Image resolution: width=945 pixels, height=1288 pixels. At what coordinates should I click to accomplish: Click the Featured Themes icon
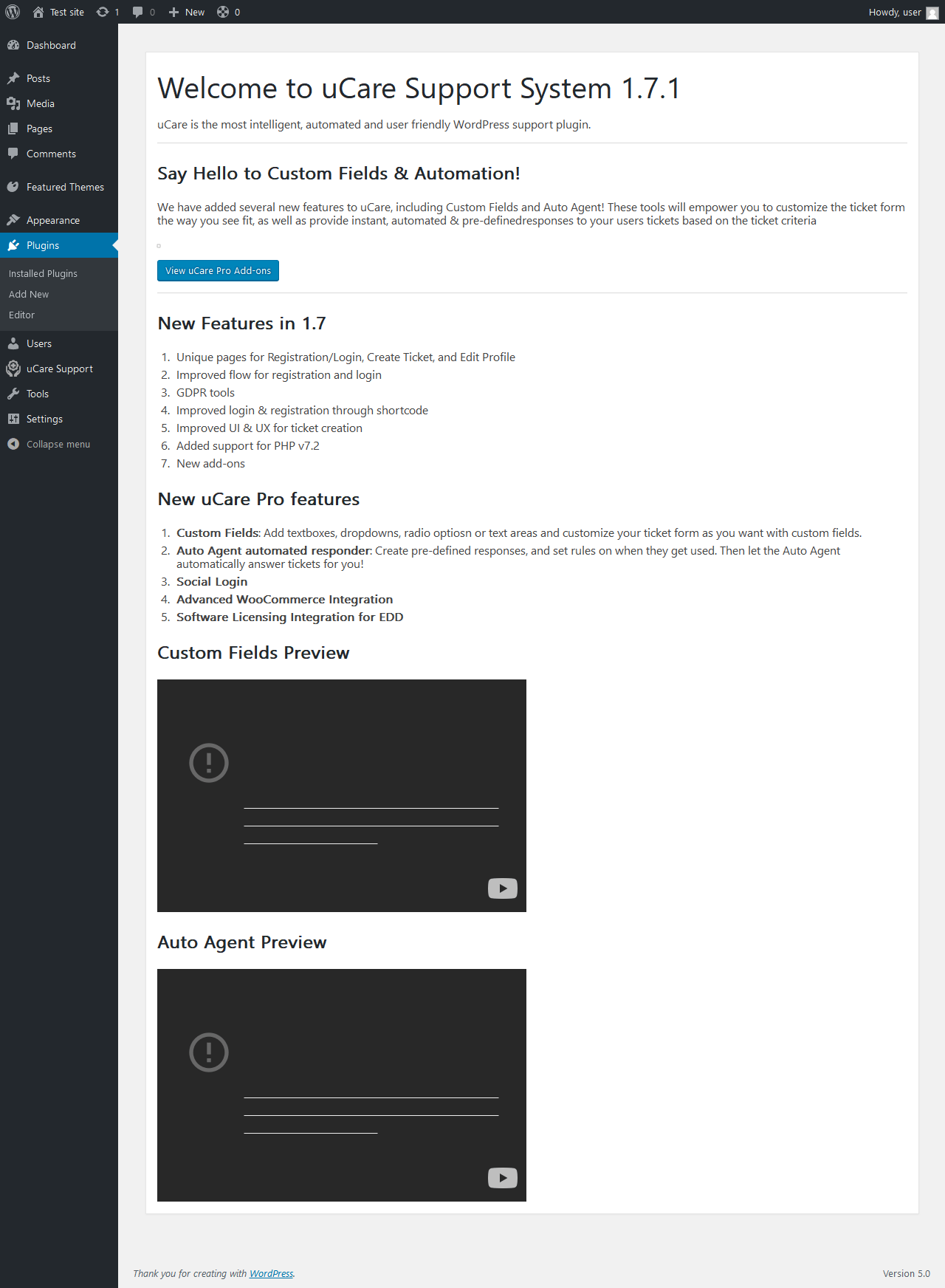point(13,187)
